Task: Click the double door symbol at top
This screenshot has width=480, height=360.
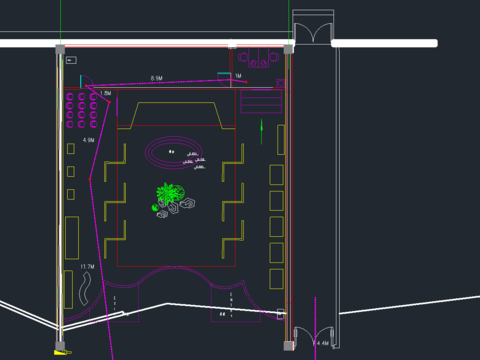Action: pyautogui.click(x=313, y=31)
